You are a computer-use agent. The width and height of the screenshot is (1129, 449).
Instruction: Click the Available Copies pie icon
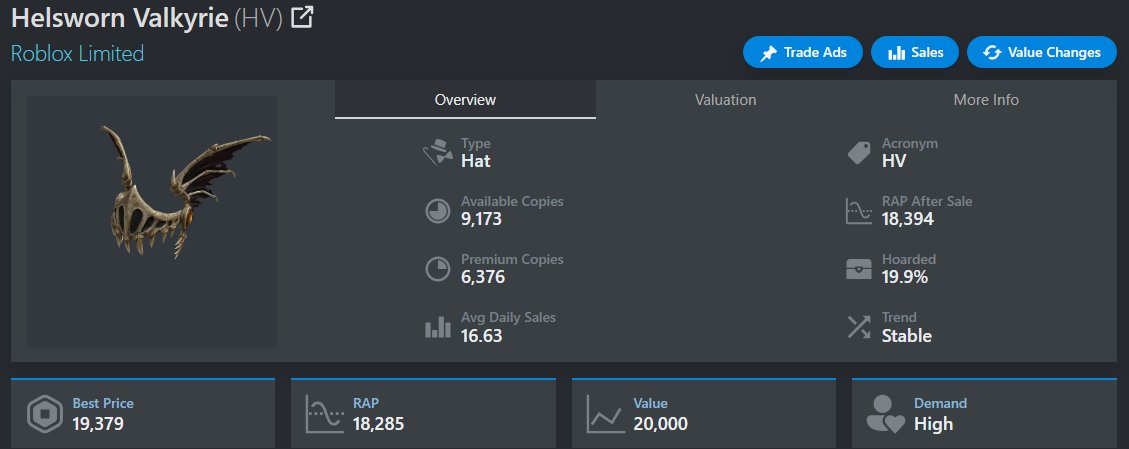point(438,212)
